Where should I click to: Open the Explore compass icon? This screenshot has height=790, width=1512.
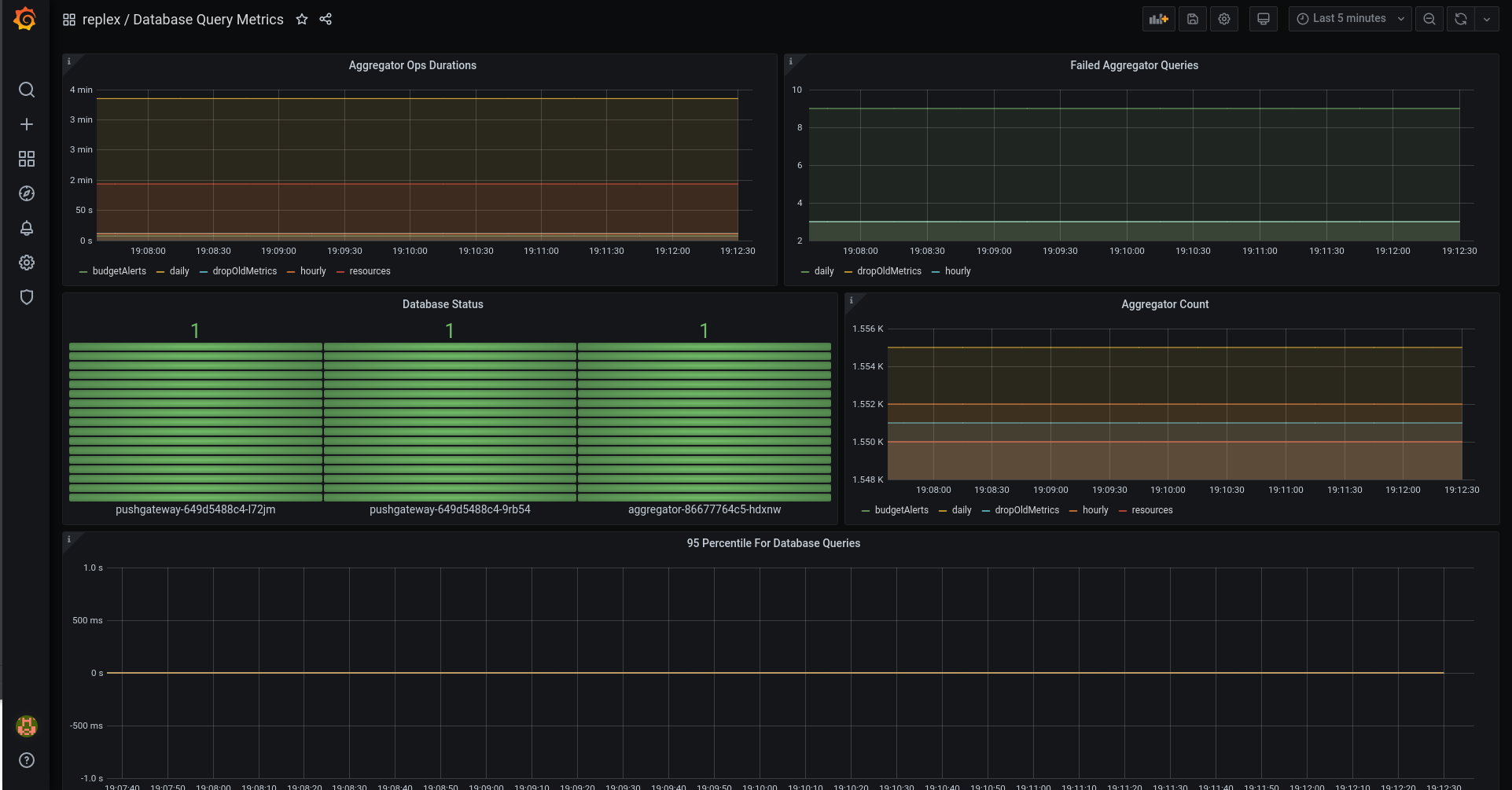[x=26, y=193]
